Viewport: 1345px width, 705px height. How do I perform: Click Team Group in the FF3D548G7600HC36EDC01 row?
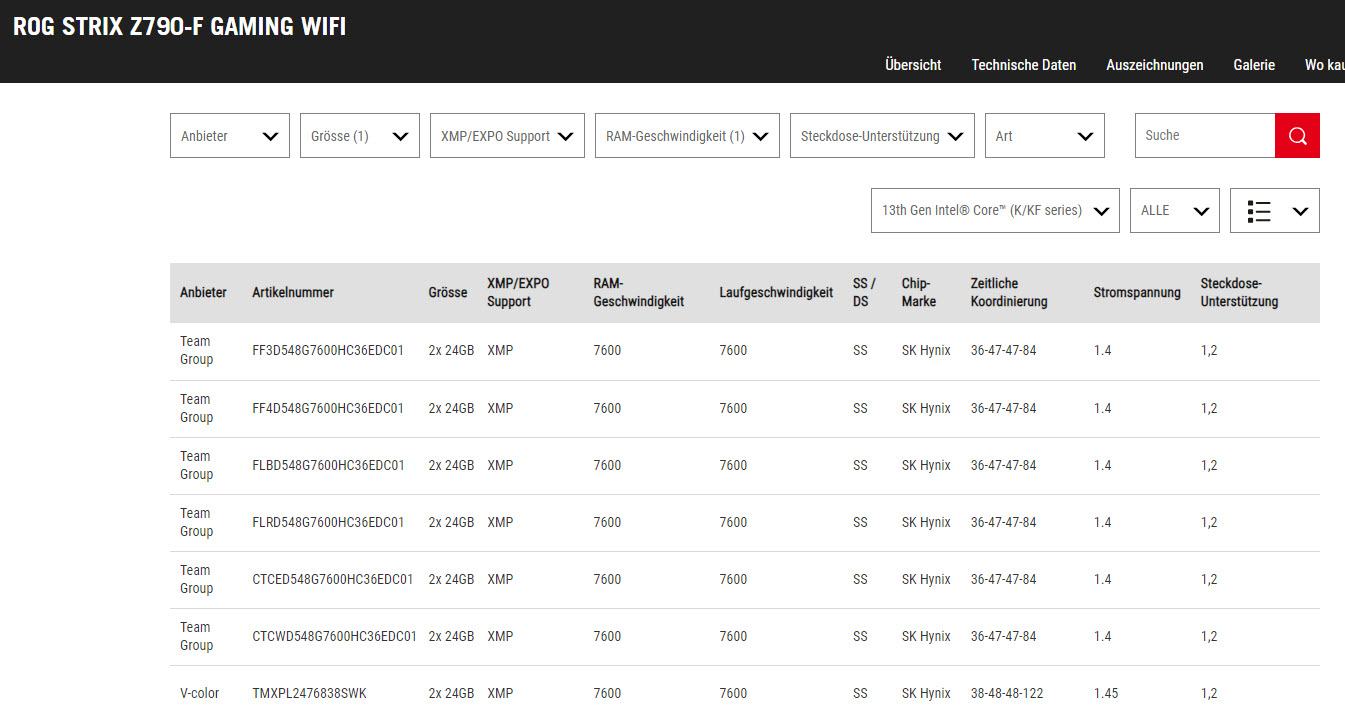(196, 351)
